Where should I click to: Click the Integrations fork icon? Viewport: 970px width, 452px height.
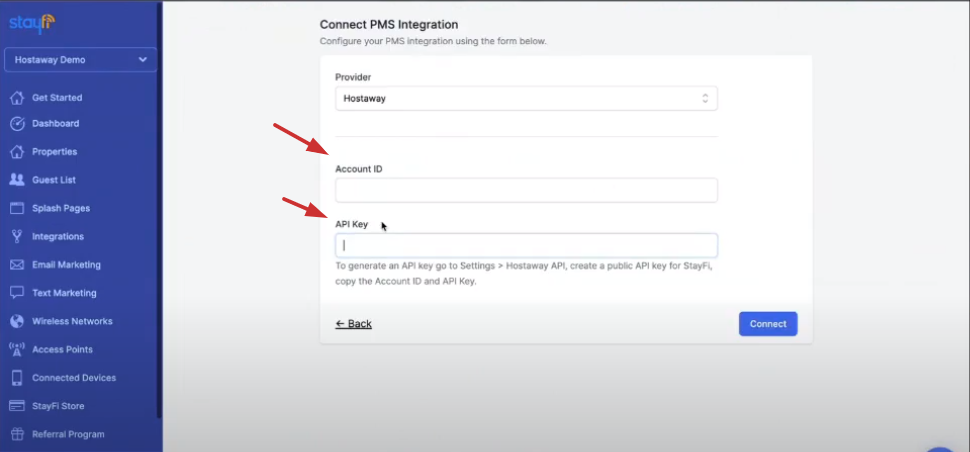tap(17, 236)
